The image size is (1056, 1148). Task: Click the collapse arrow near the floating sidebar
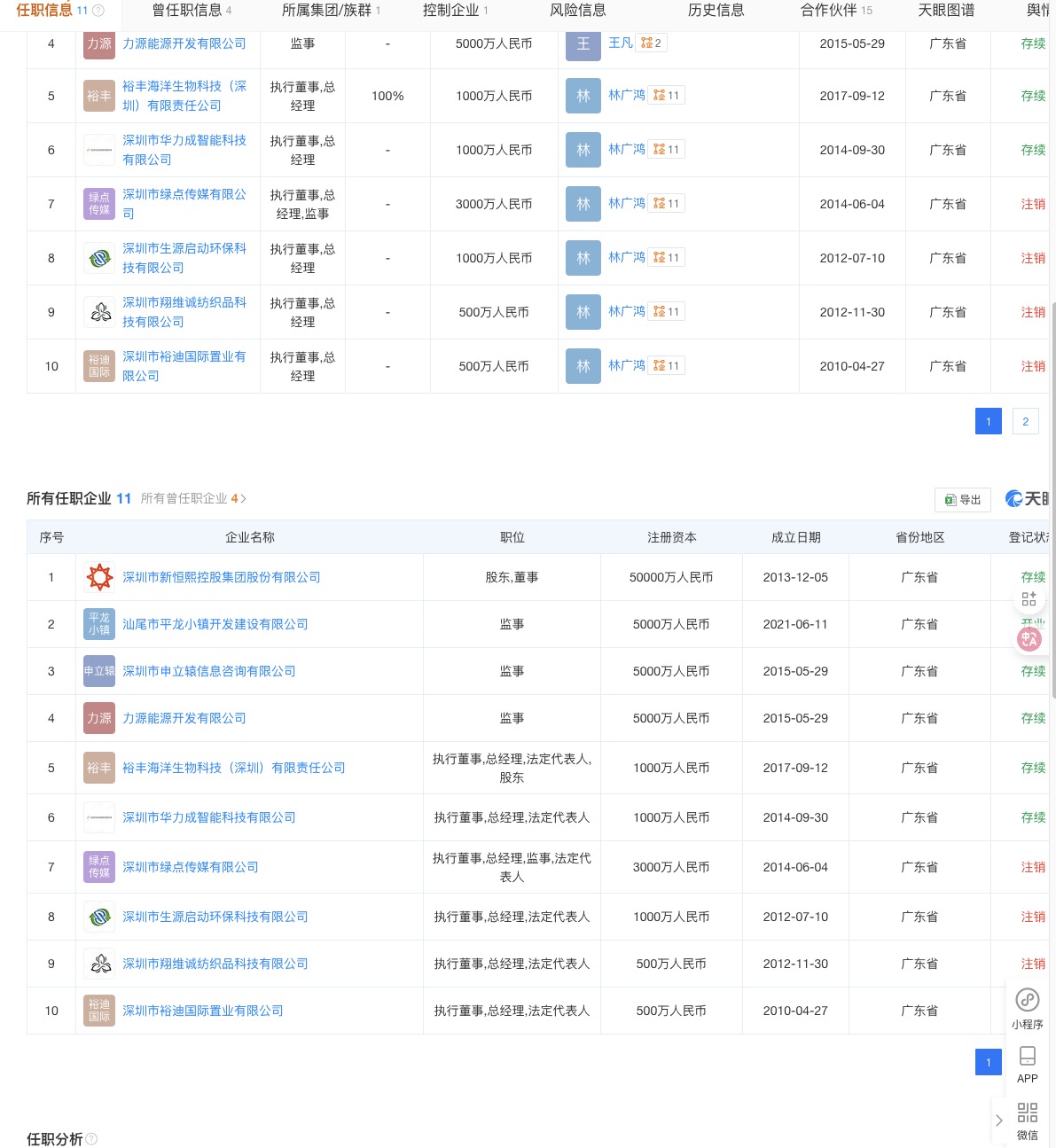tap(999, 1119)
